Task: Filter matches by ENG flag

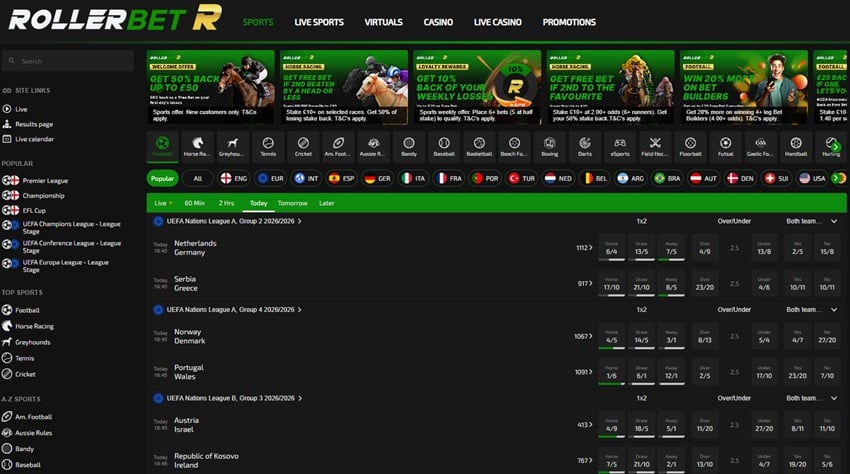Action: [x=234, y=178]
